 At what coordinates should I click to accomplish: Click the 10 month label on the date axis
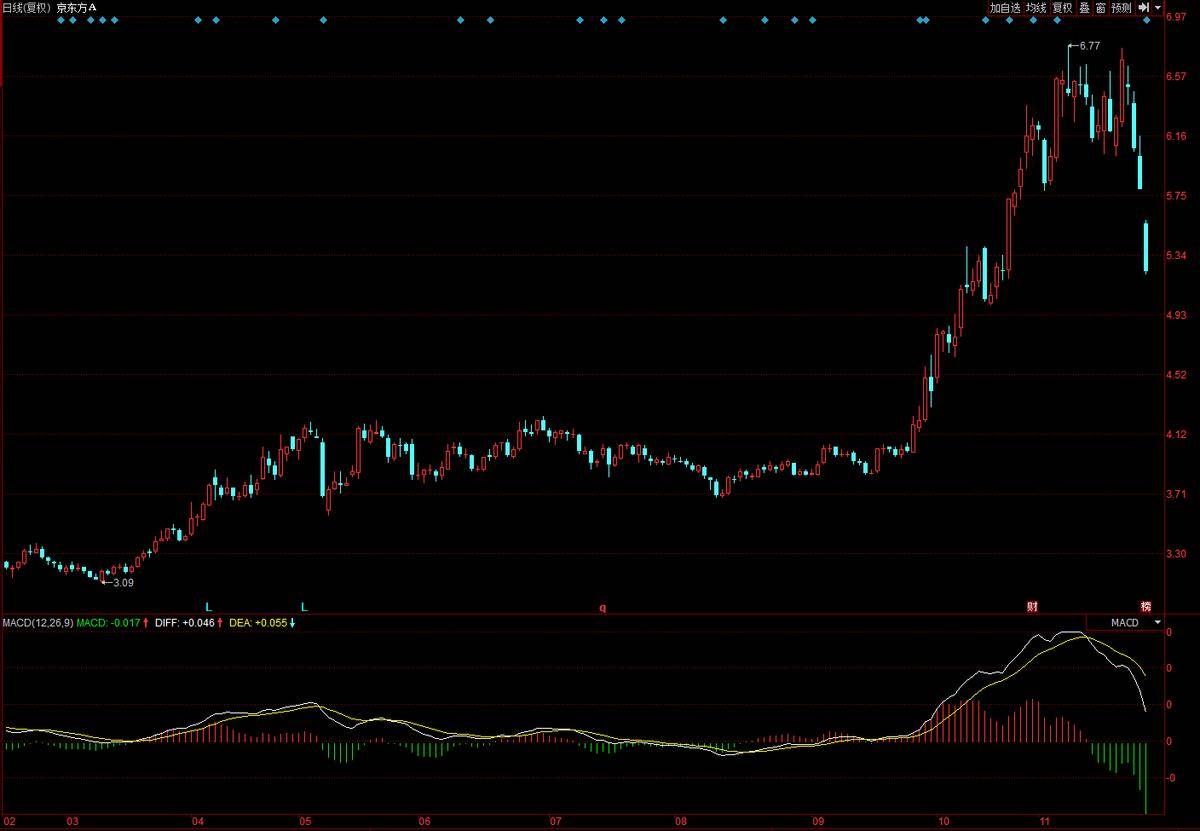pyautogui.click(x=943, y=822)
